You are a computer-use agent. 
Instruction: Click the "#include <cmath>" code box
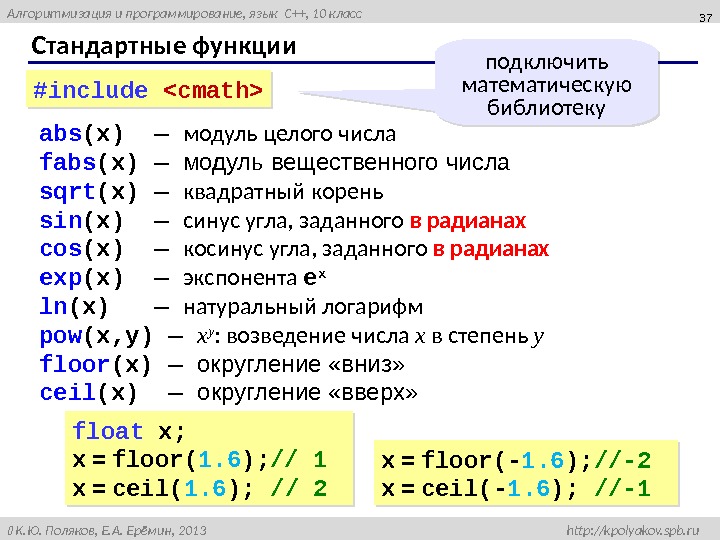click(x=149, y=90)
